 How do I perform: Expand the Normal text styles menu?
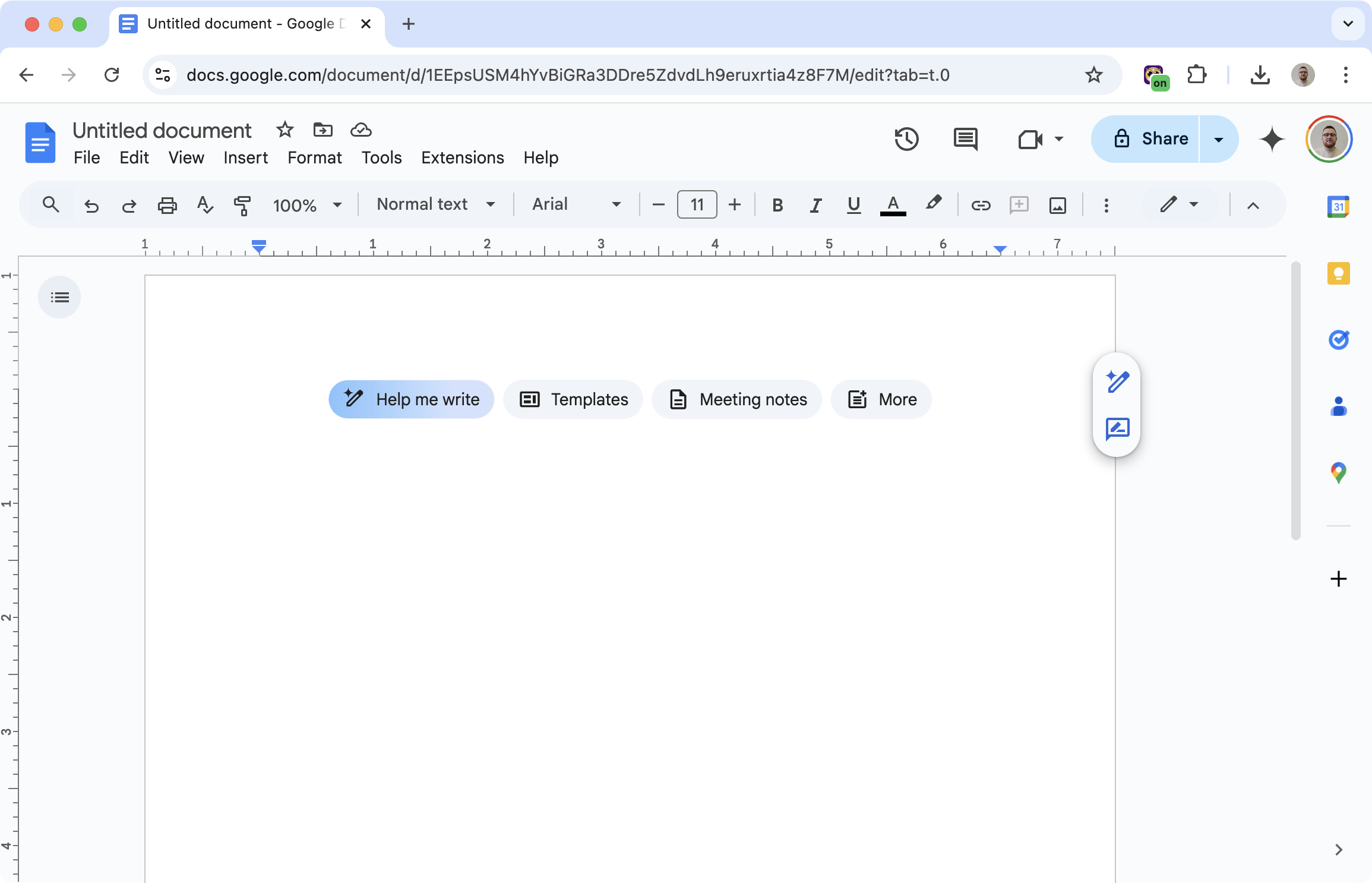click(435, 204)
